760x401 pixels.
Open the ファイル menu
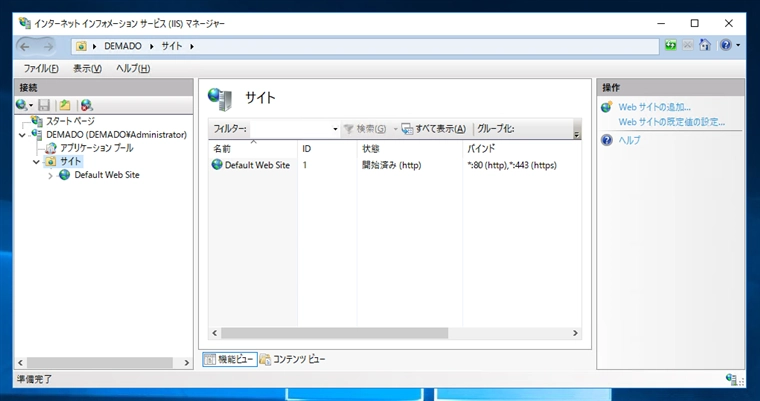pyautogui.click(x=41, y=68)
